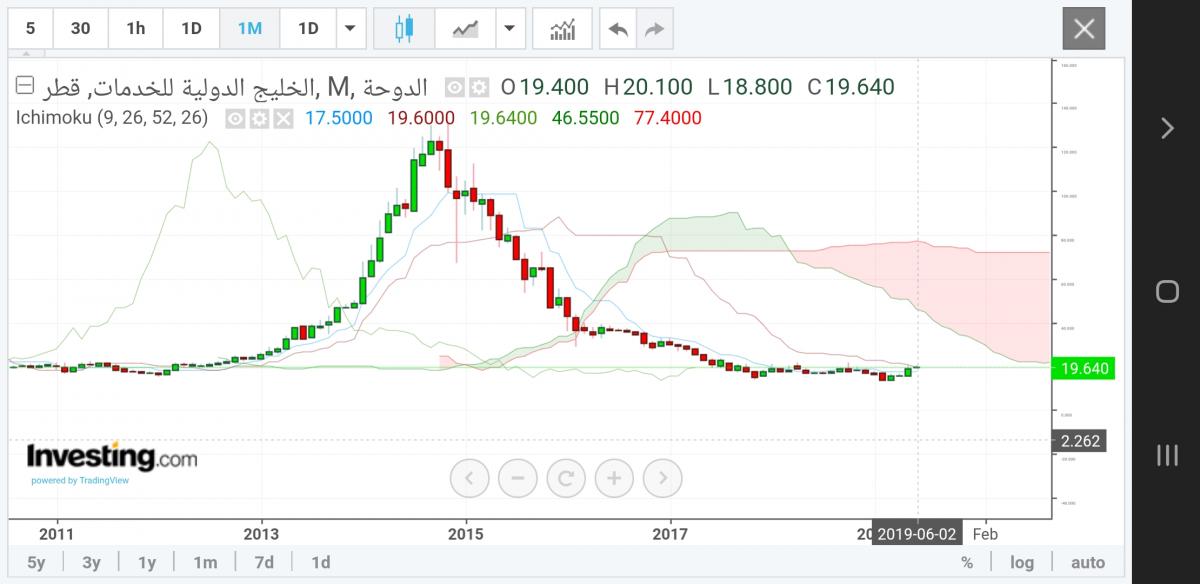The height and width of the screenshot is (584, 1200).
Task: Expand chart style dropdown arrow
Action: coord(510,28)
